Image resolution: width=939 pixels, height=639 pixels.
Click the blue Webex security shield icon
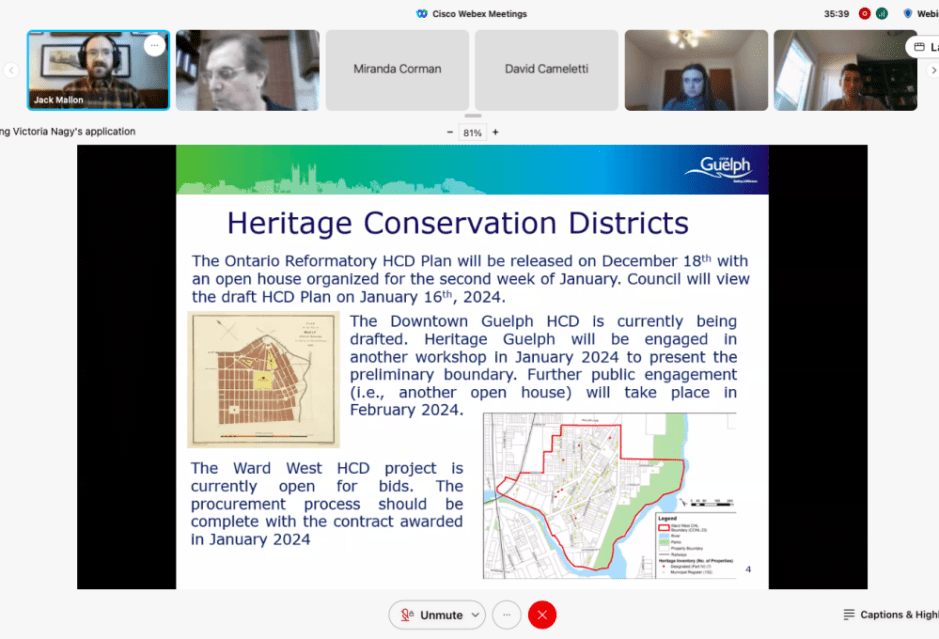click(x=908, y=14)
